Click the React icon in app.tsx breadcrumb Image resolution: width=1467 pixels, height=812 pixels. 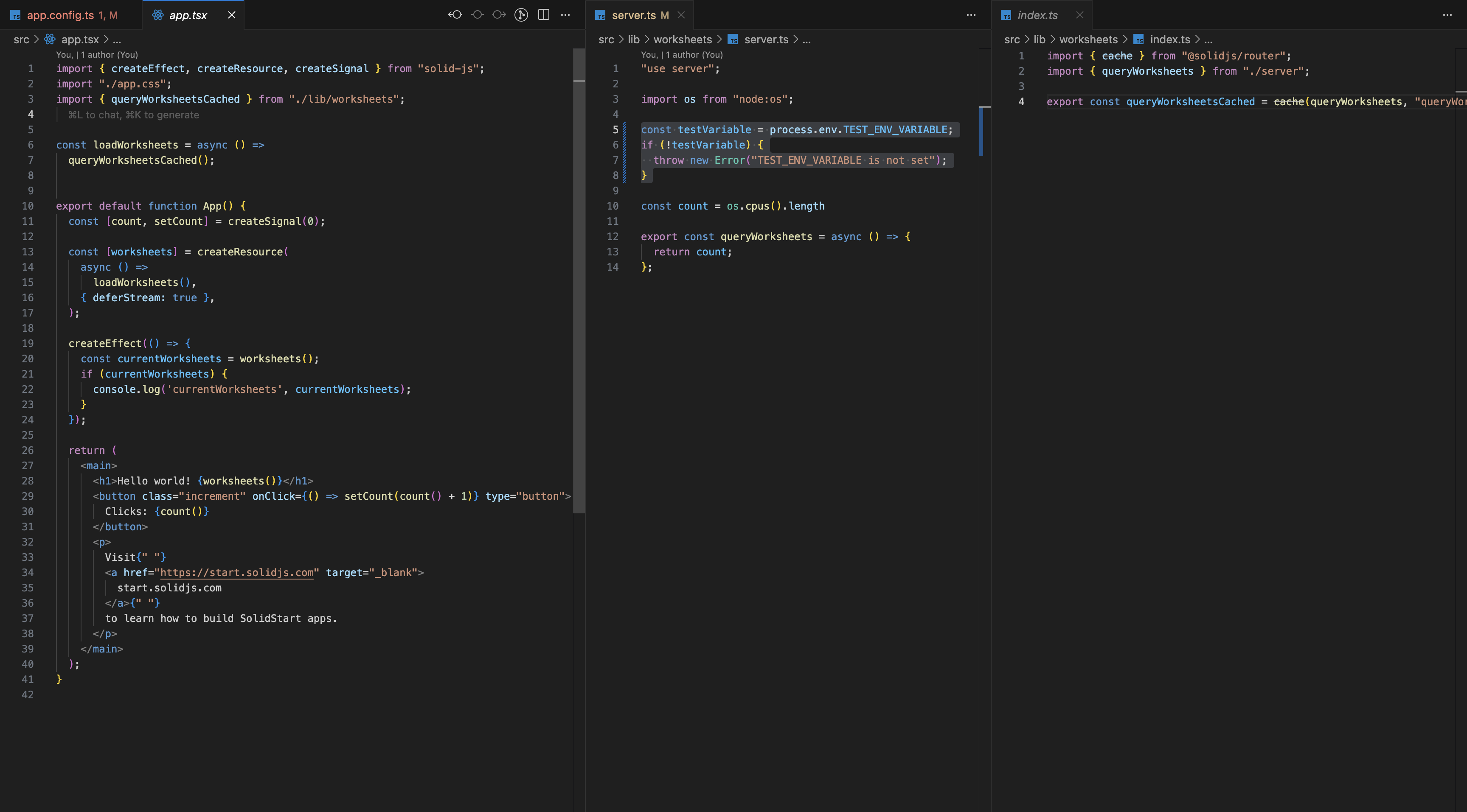(50, 39)
